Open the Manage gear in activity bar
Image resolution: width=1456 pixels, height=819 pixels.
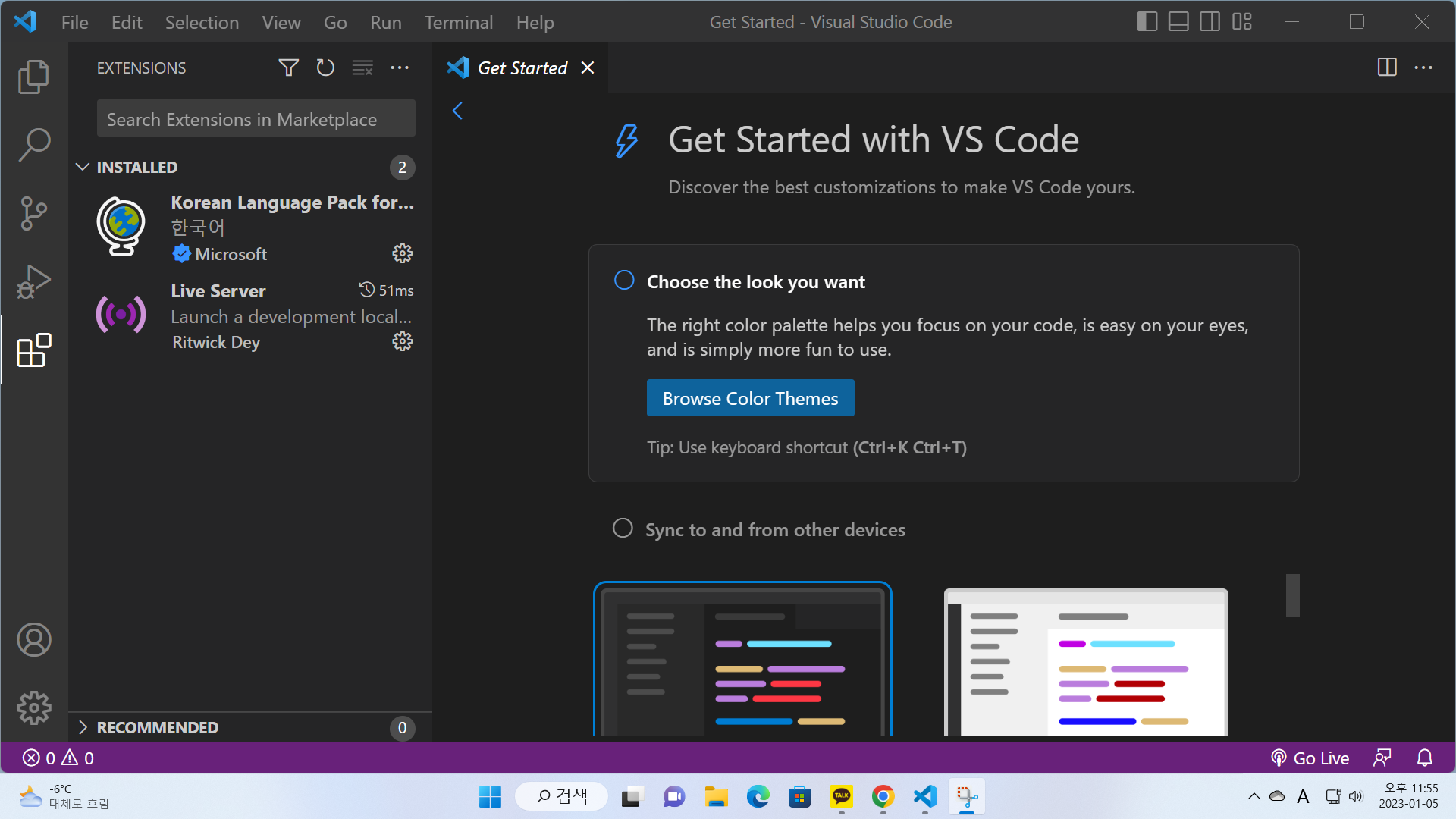(x=34, y=708)
